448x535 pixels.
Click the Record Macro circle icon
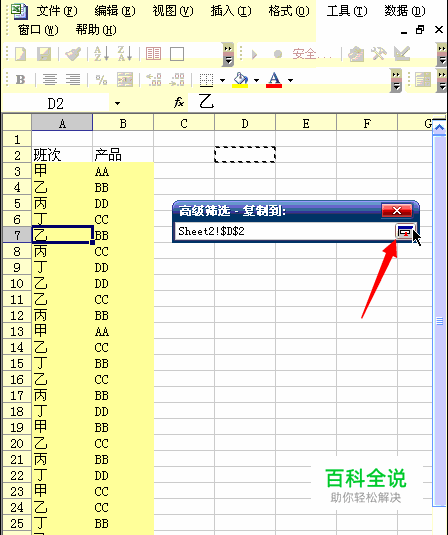point(278,54)
